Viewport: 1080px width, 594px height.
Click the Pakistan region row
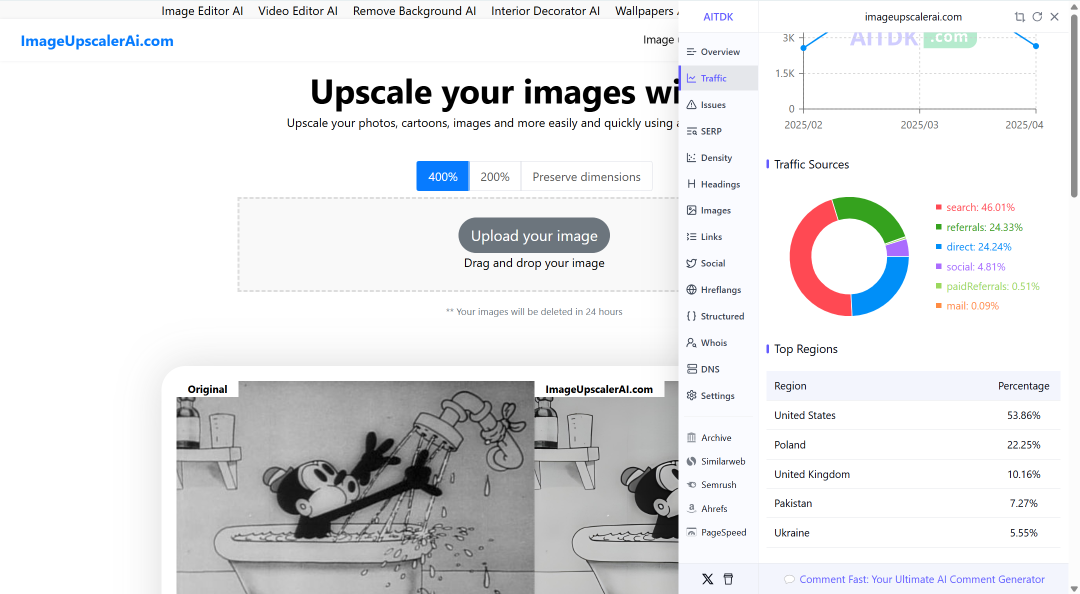(x=913, y=504)
